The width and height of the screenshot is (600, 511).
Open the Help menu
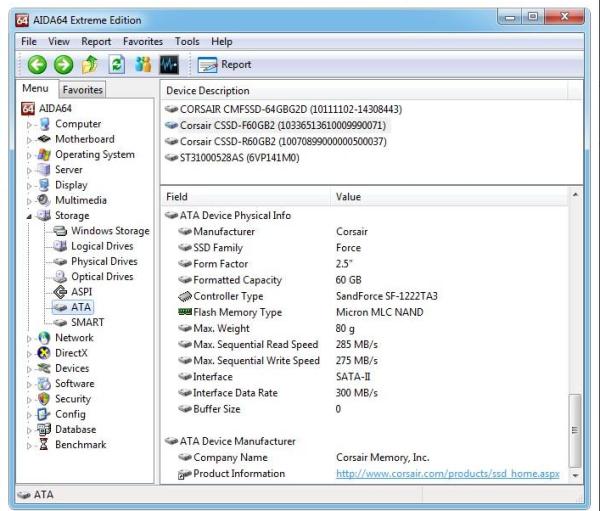(x=222, y=41)
